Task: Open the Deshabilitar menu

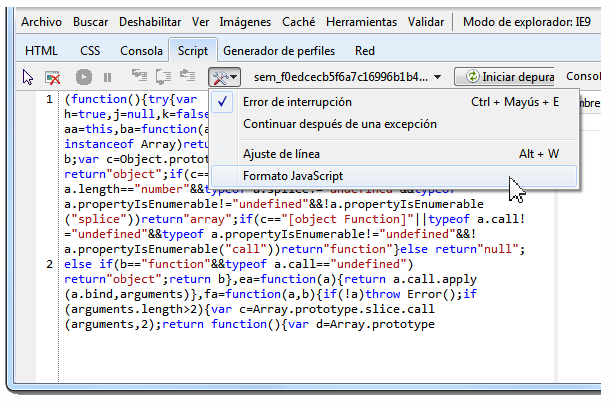Action: click(150, 22)
